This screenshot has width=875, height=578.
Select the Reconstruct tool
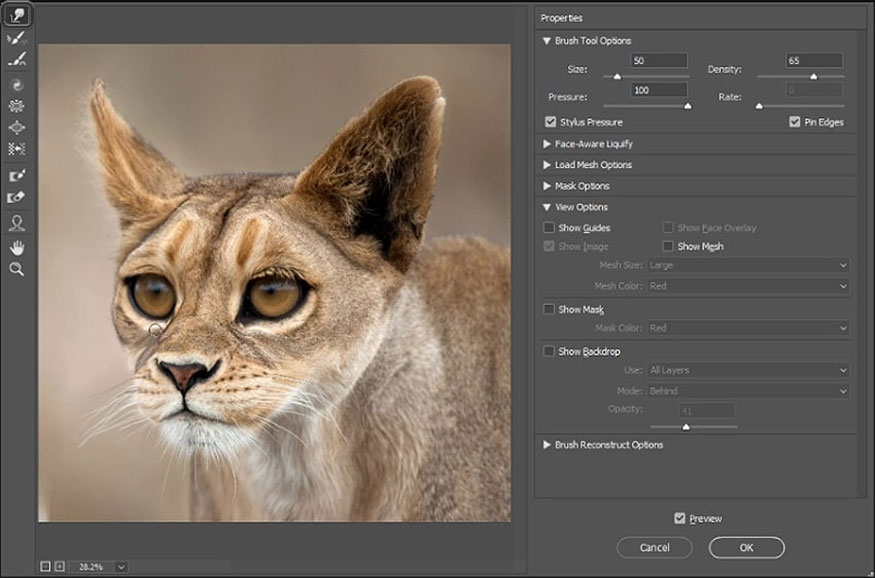pos(16,38)
